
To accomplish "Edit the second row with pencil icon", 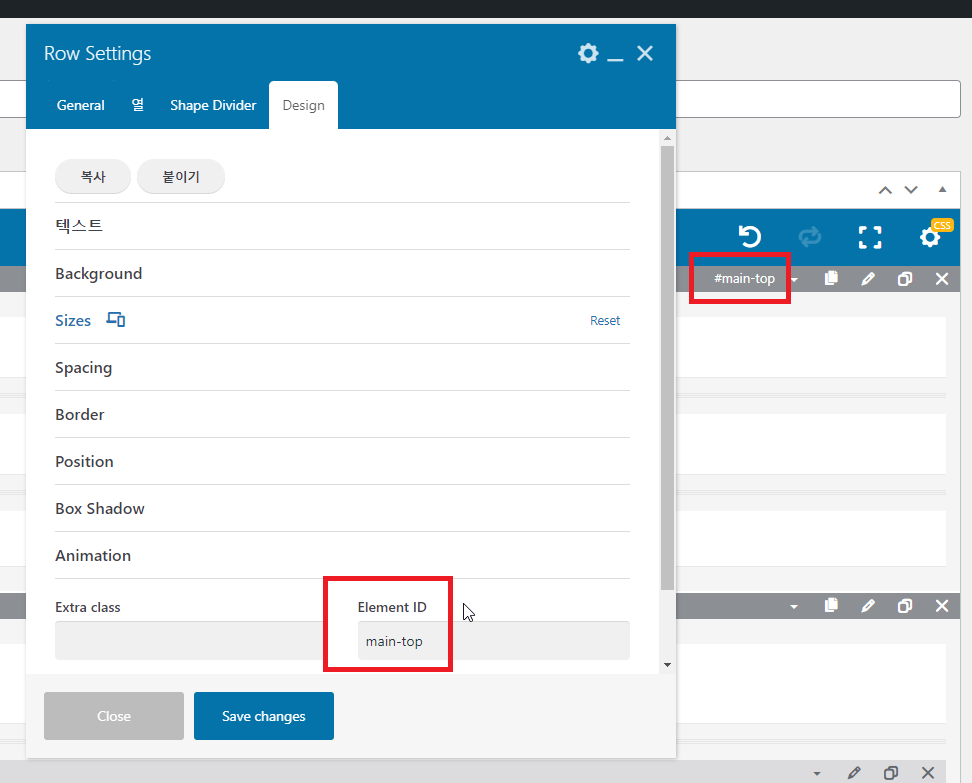I will coord(868,606).
